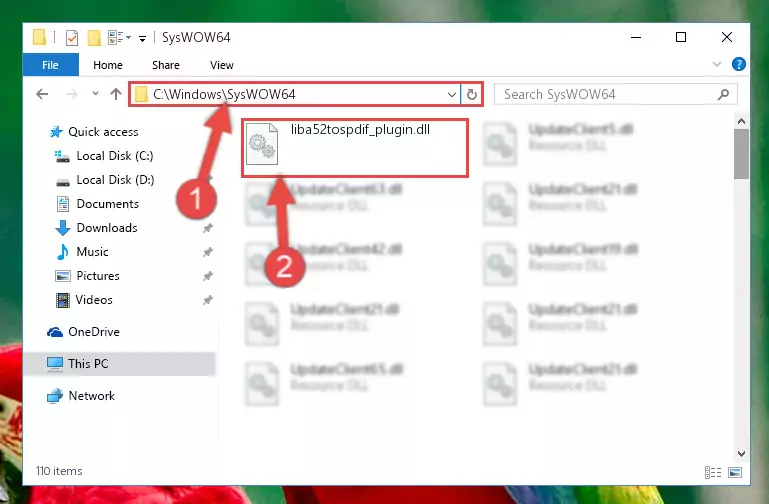Go back with the left arrow
This screenshot has width=769, height=504.
click(x=43, y=94)
